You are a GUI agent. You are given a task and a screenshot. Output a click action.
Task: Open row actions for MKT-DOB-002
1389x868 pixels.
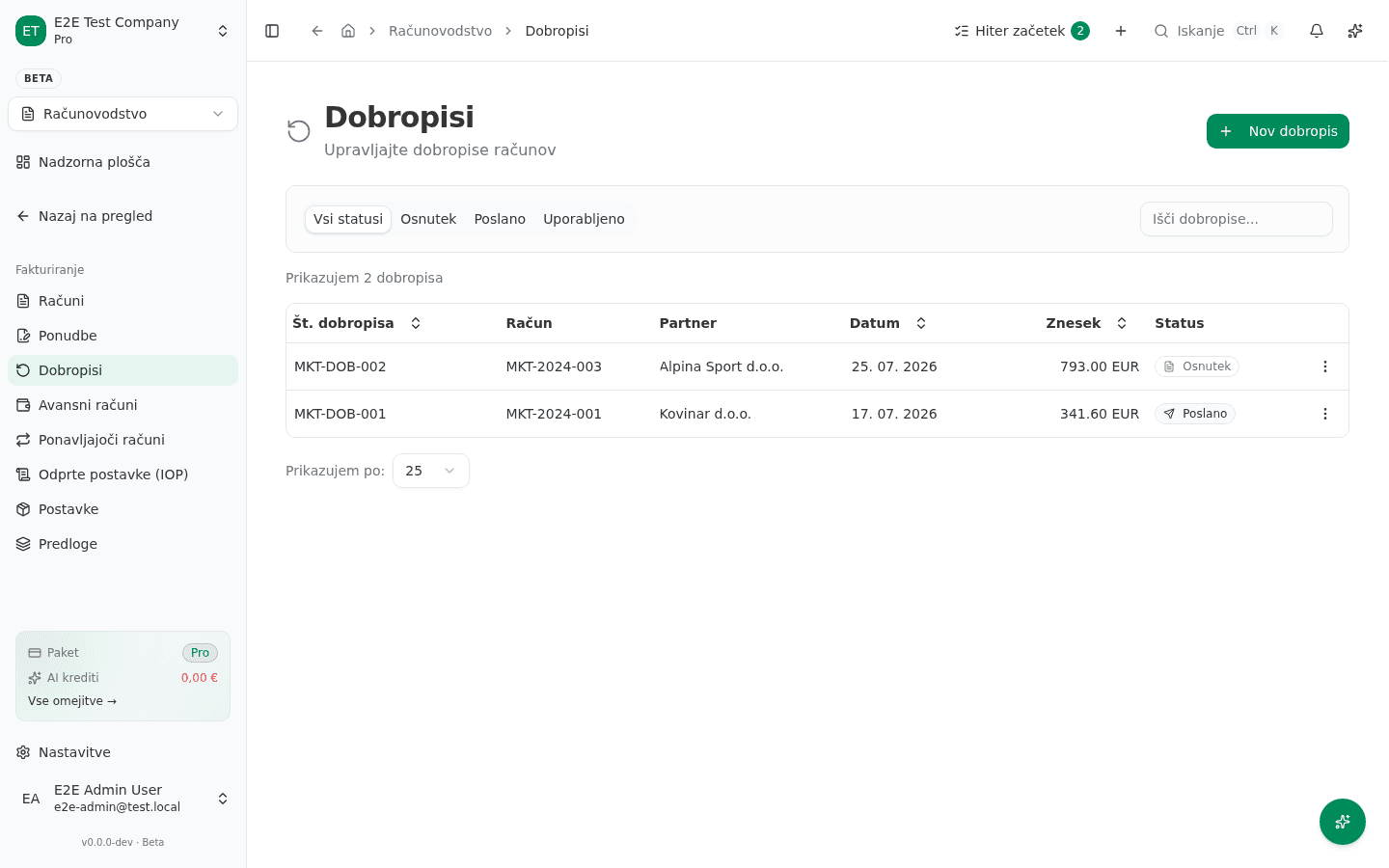[x=1325, y=366]
